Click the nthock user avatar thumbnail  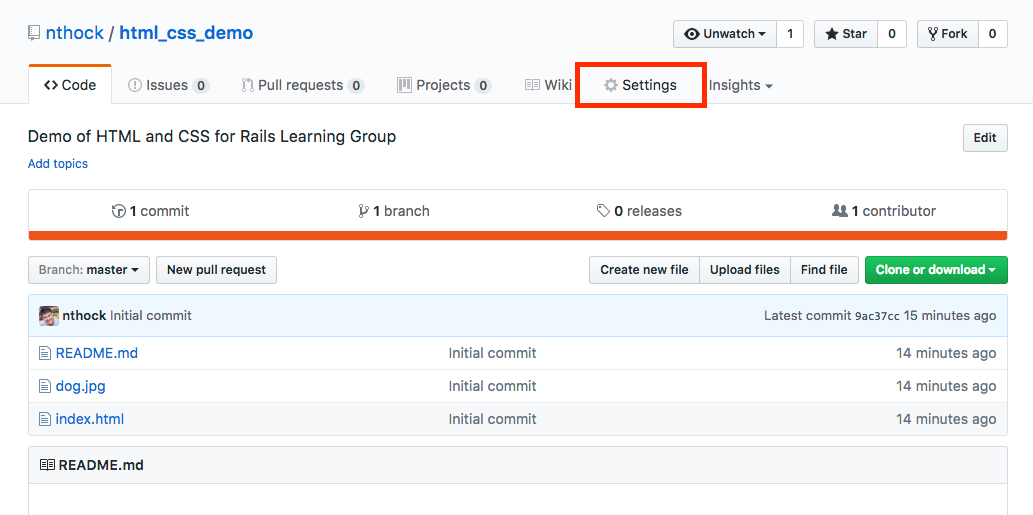[x=49, y=316]
